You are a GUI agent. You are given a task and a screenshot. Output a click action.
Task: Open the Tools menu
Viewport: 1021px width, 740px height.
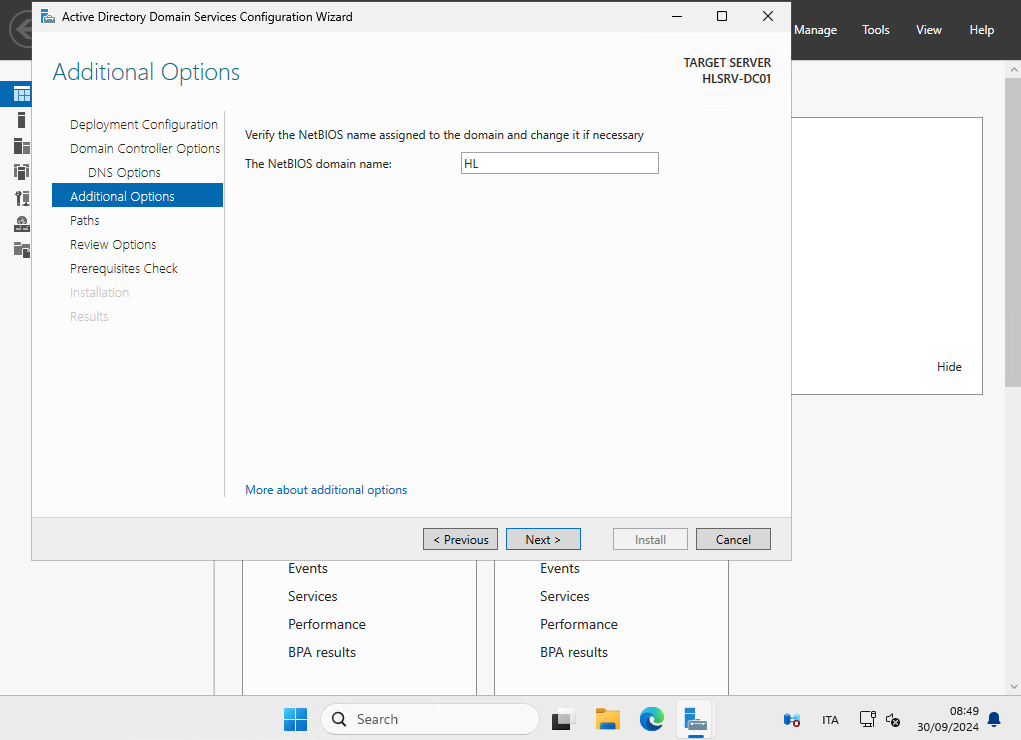click(x=875, y=30)
